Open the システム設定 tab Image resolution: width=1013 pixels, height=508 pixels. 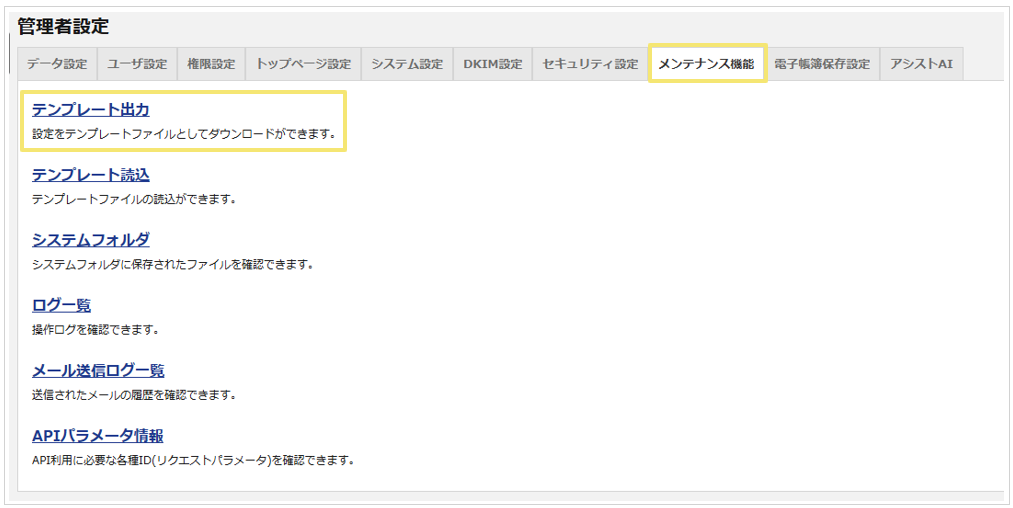[407, 64]
